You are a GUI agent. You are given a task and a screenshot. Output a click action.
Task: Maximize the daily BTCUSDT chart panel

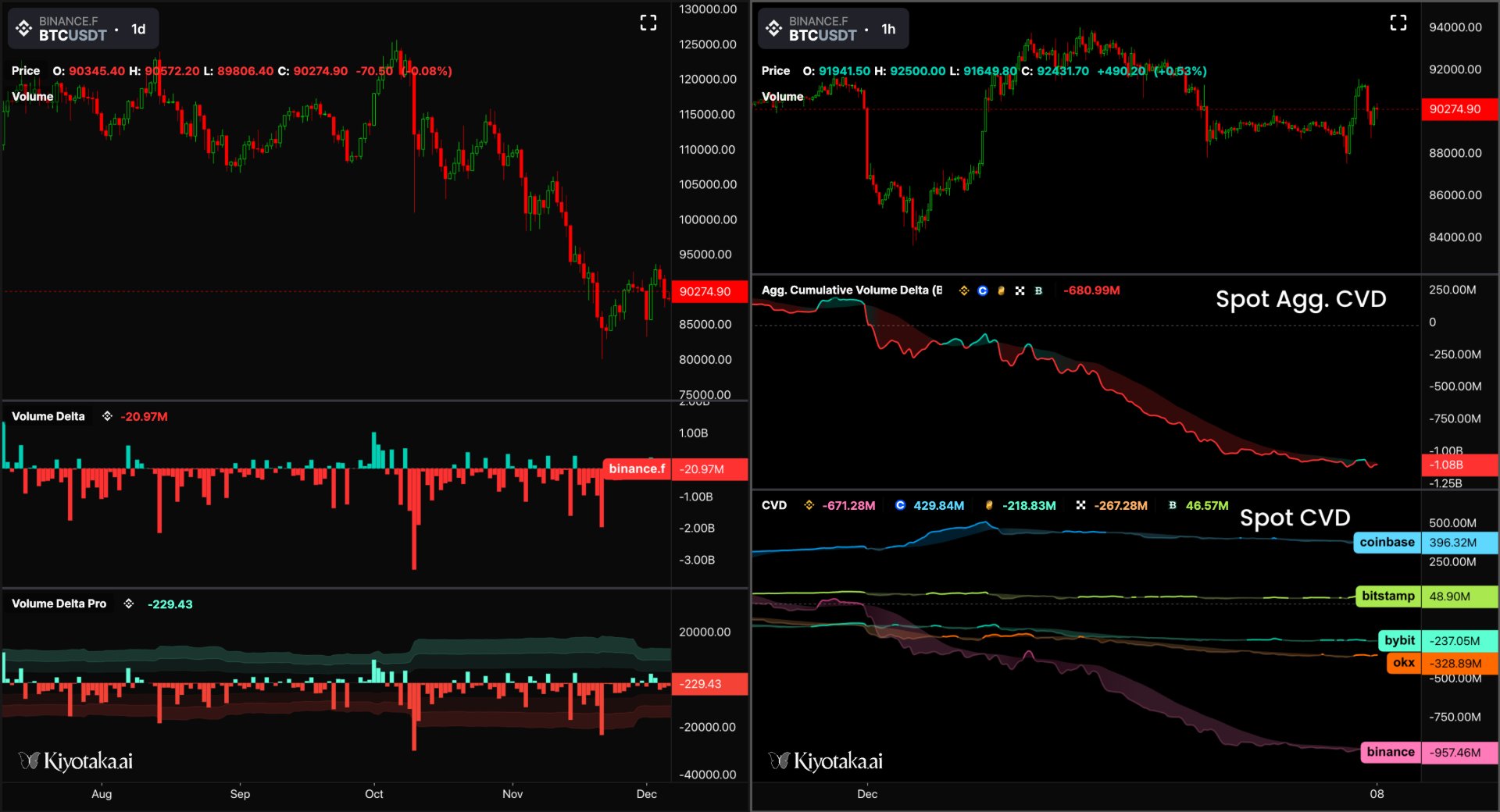point(648,23)
